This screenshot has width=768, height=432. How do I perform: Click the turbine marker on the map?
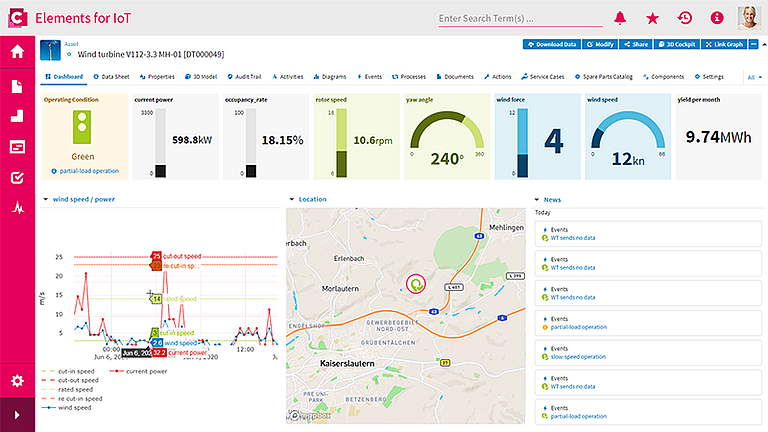point(416,284)
